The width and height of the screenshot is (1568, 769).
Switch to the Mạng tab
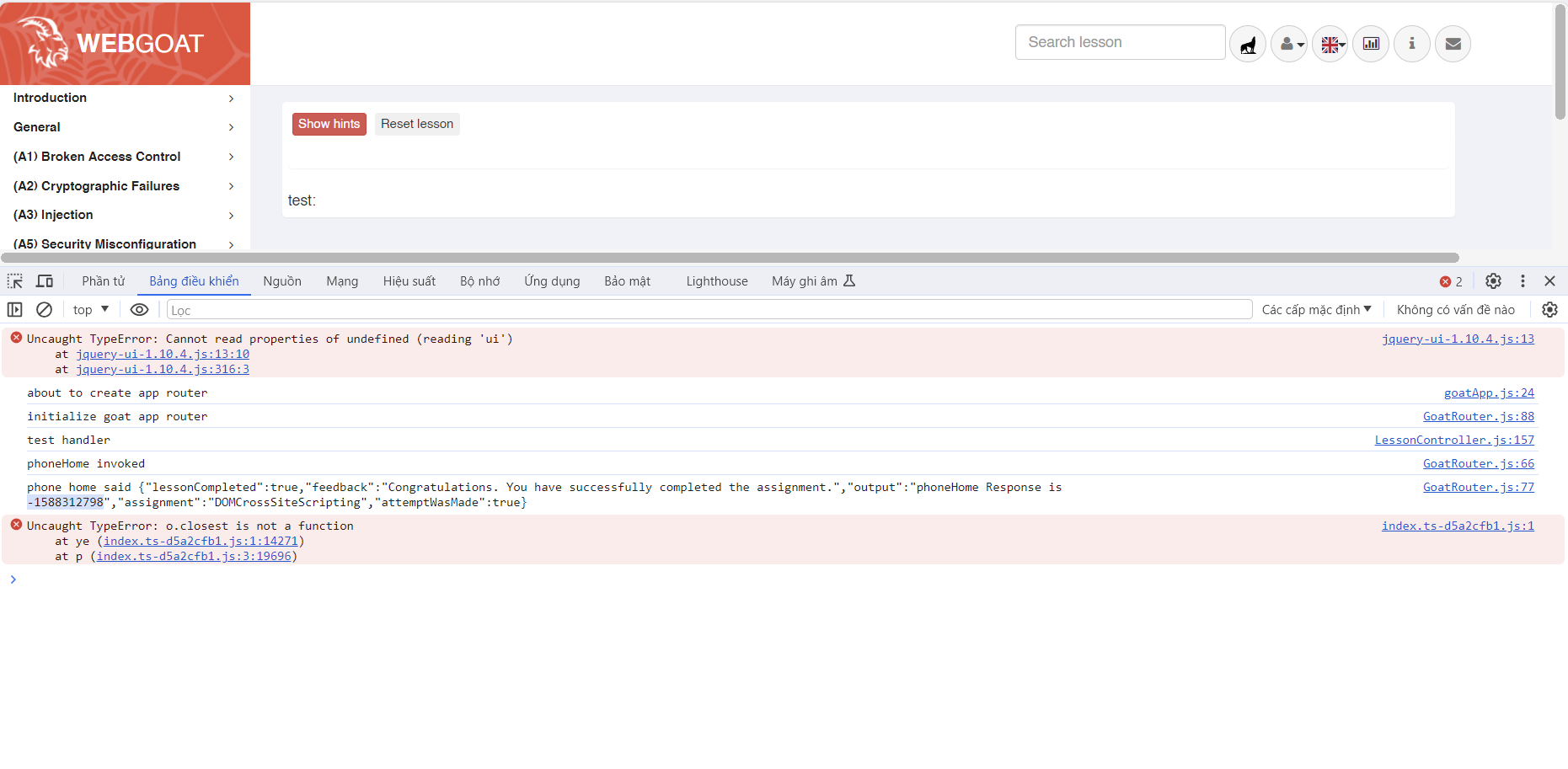pos(342,281)
